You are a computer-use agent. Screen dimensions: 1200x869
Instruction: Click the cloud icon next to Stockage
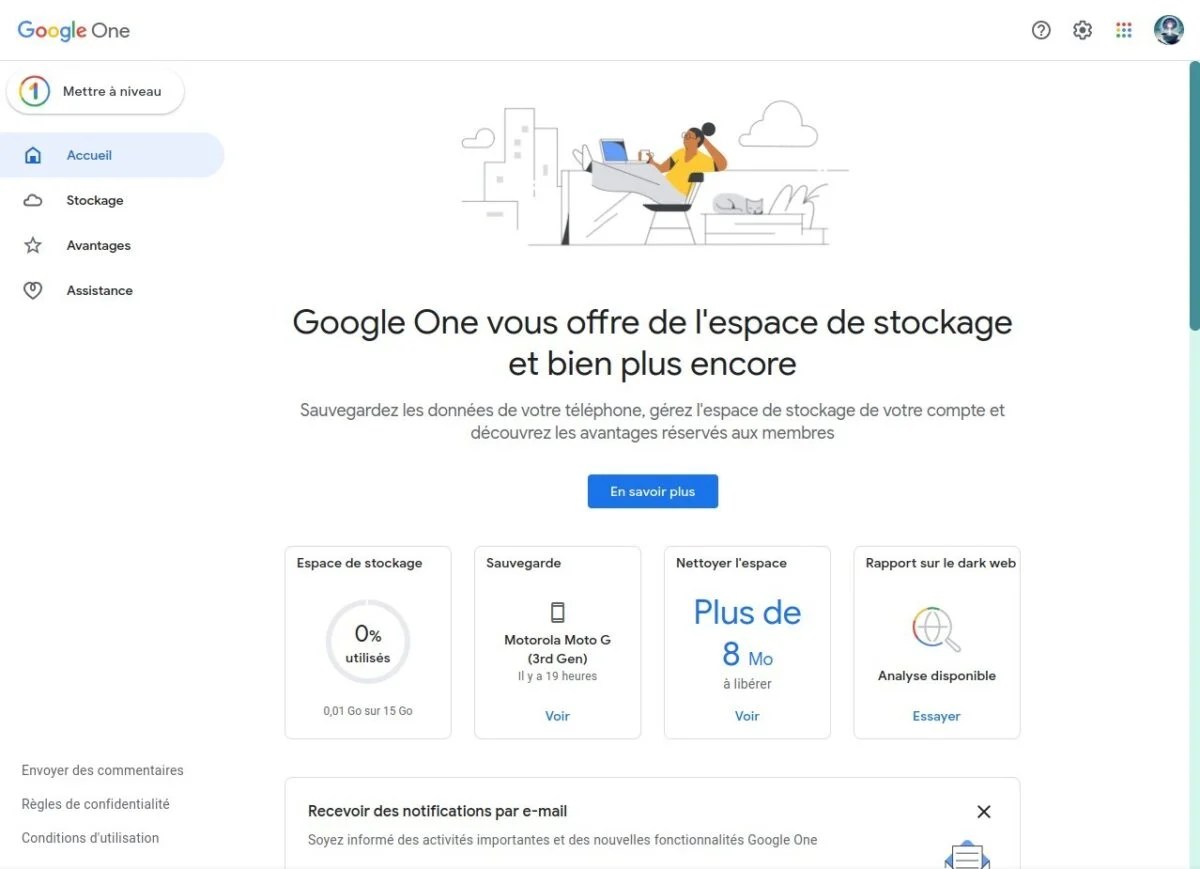tap(33, 200)
